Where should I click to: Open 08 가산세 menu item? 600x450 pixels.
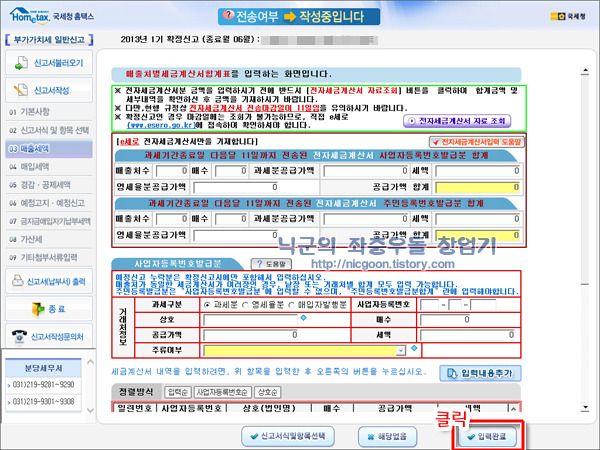click(49, 240)
